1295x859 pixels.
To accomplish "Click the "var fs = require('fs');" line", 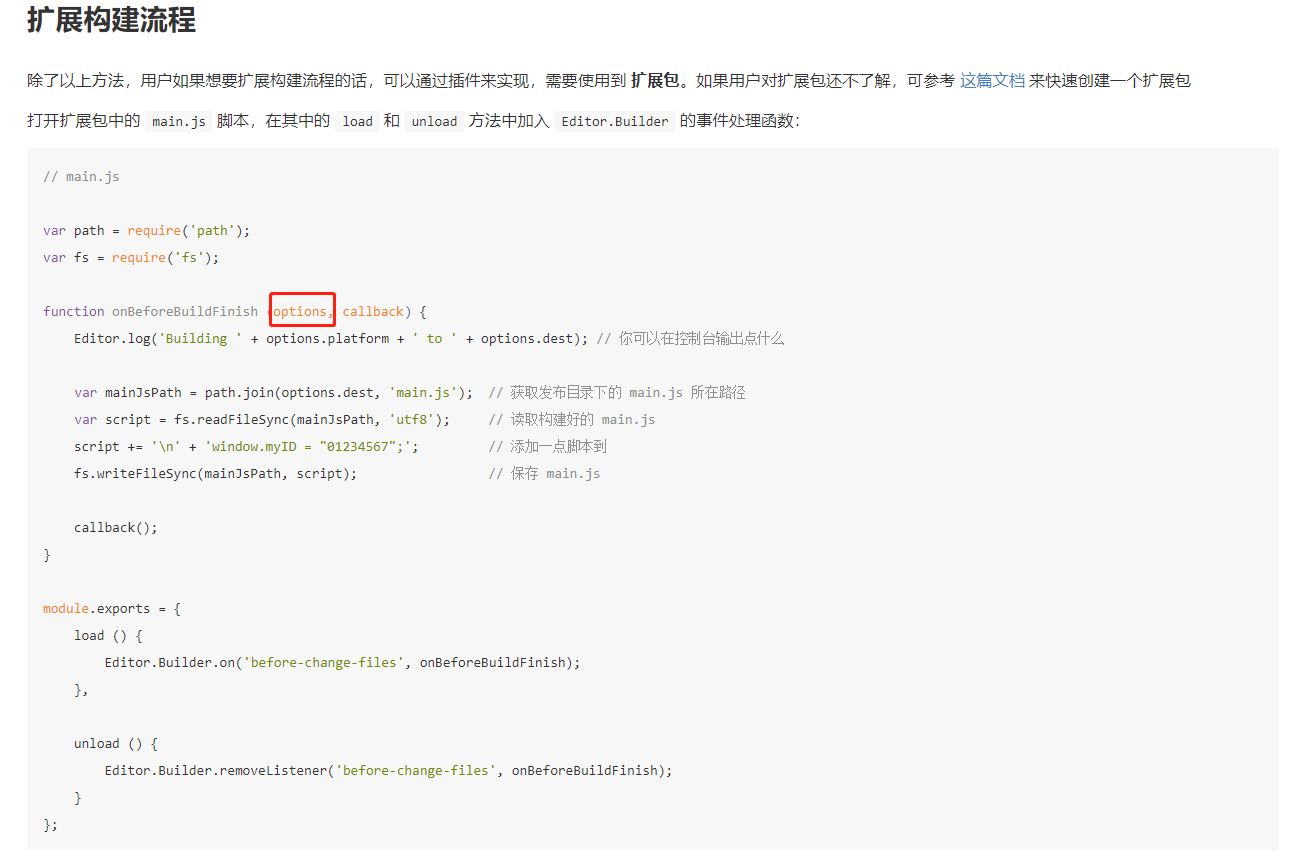I will (x=131, y=258).
